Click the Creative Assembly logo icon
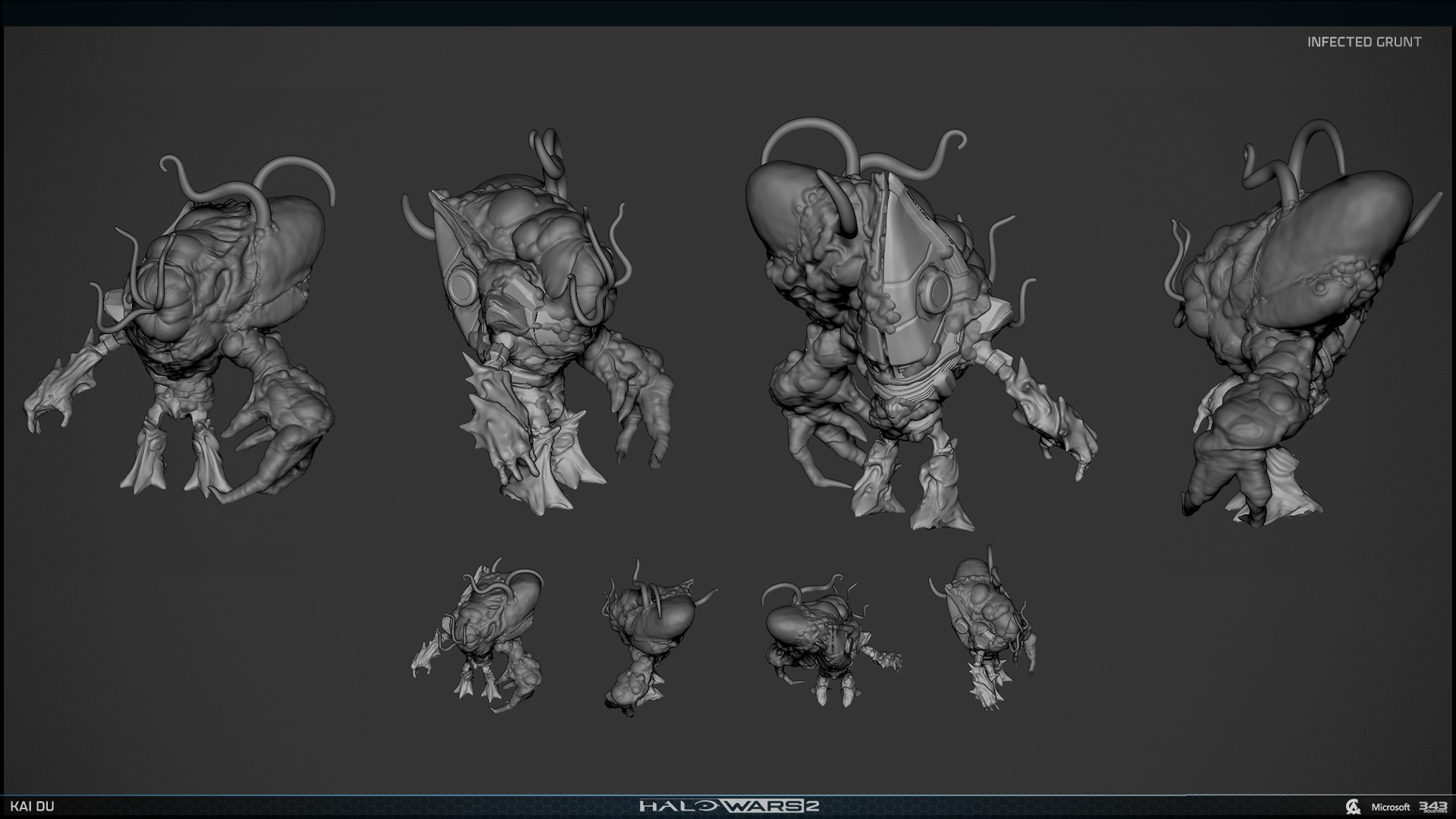 (1352, 807)
